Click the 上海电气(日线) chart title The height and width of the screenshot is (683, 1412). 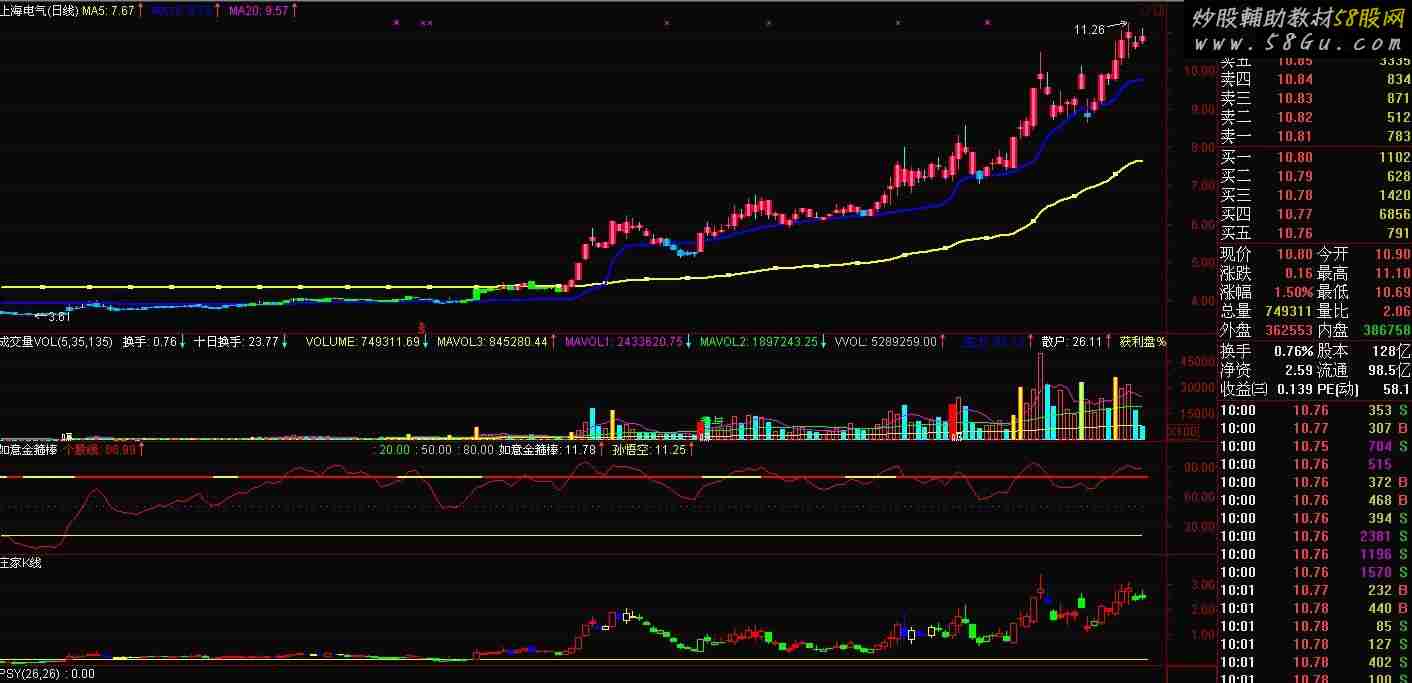point(40,10)
